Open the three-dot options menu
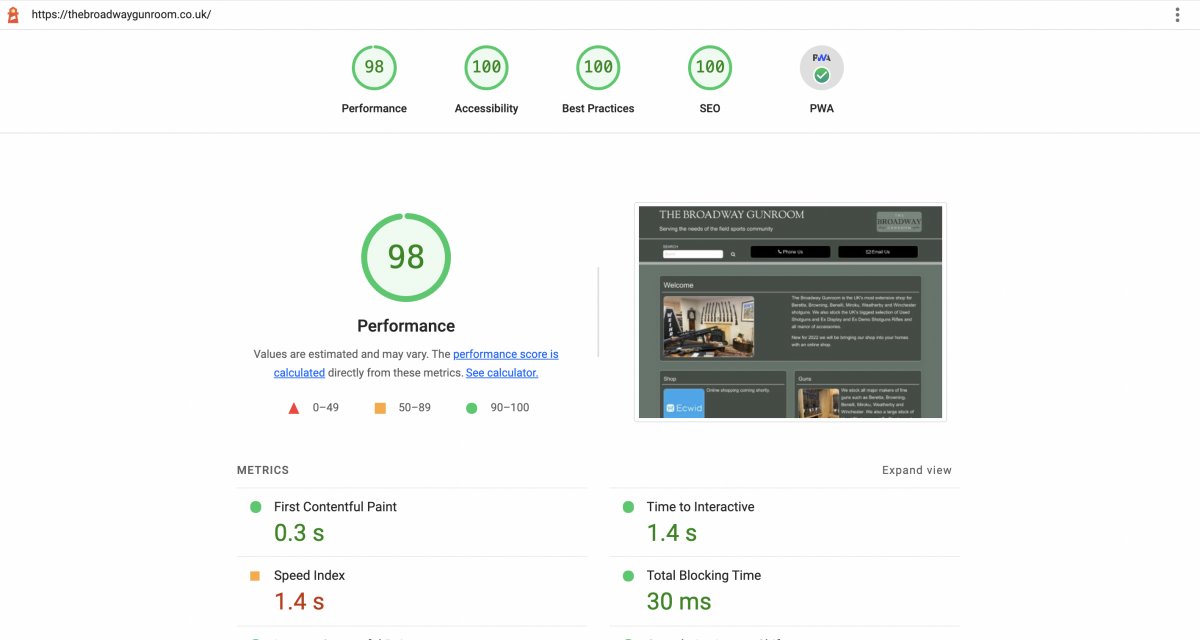Screen dimensions: 1200x640 [1178, 15]
